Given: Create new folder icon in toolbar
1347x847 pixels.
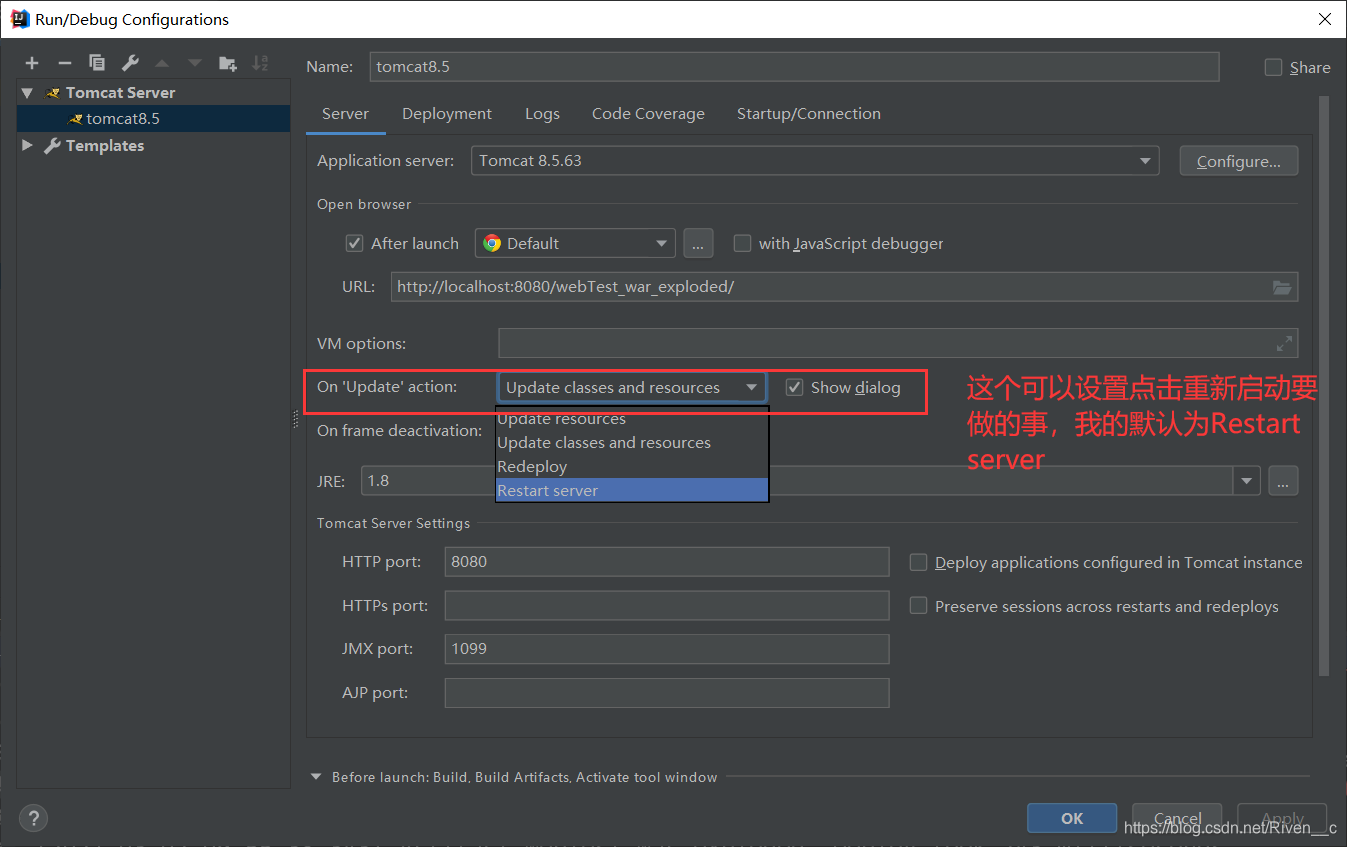Looking at the screenshot, I should (x=228, y=63).
